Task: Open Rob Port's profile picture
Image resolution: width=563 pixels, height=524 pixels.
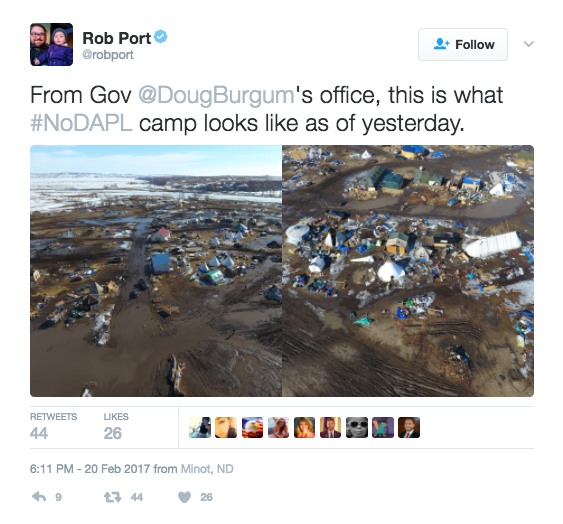Action: pyautogui.click(x=51, y=45)
